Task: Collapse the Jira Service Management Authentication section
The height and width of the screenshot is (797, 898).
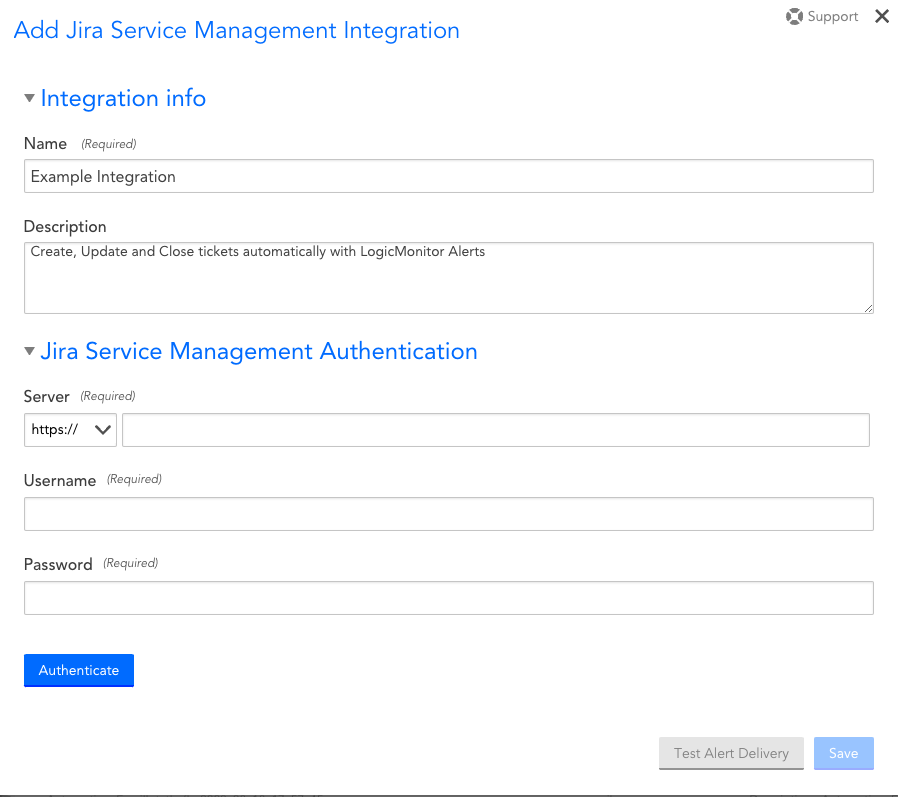Action: 29,351
